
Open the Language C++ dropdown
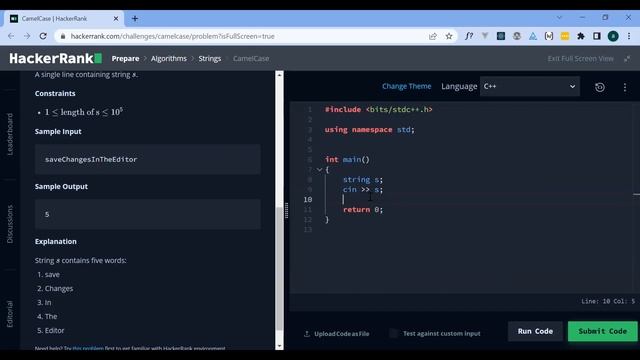(x=529, y=86)
